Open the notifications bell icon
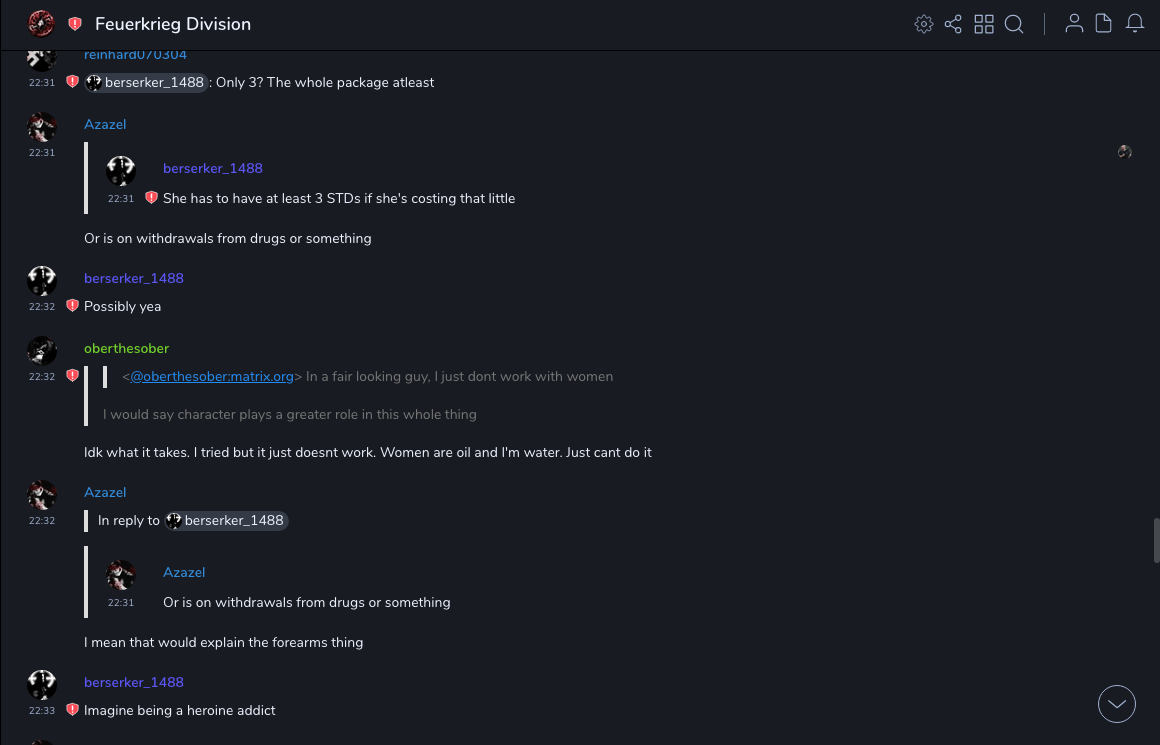The image size is (1160, 745). pyautogui.click(x=1135, y=24)
